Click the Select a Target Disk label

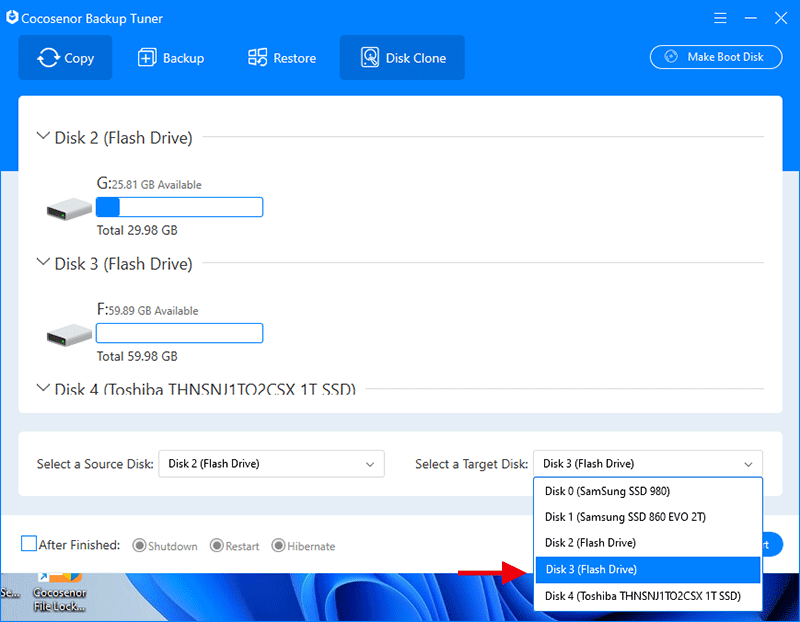[x=471, y=464]
